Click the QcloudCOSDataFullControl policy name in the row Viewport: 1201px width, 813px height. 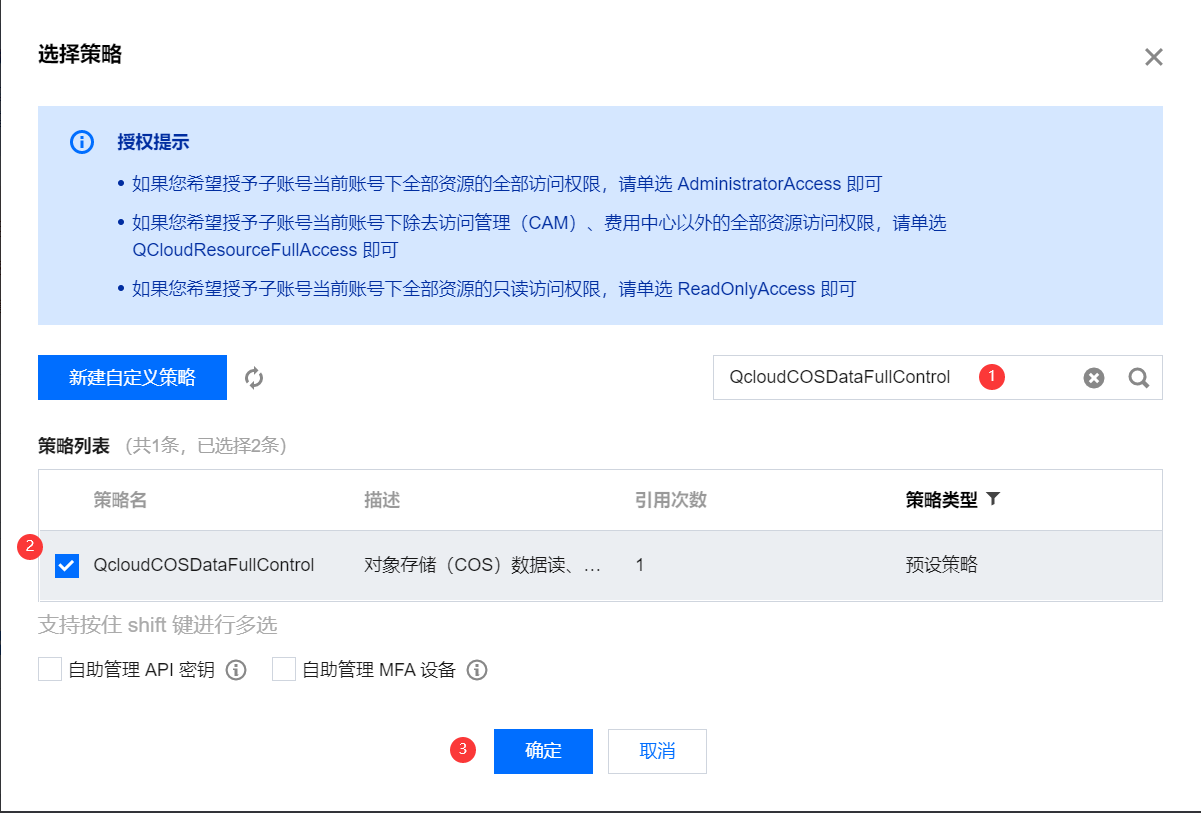(204, 565)
